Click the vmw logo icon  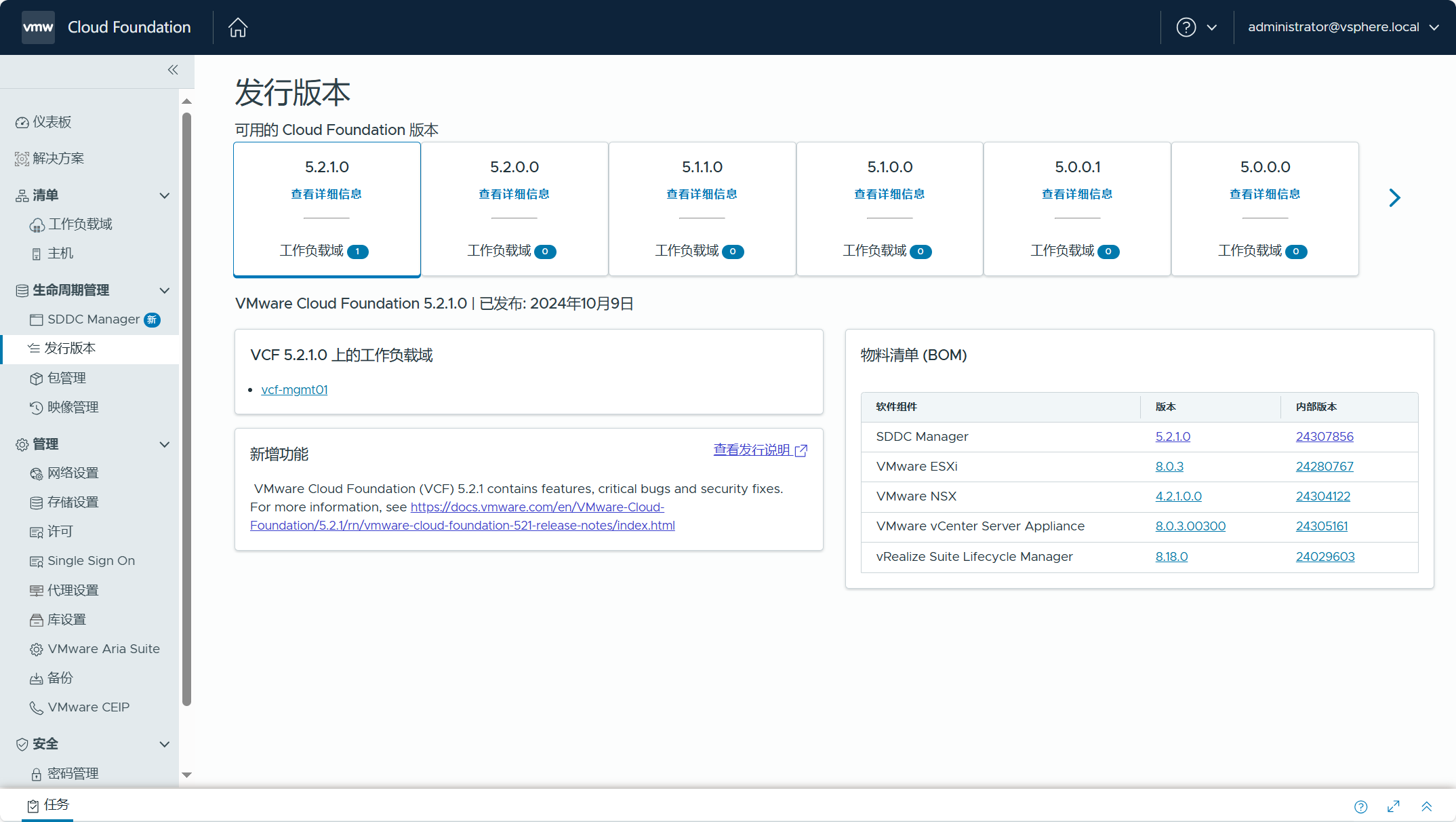[38, 27]
